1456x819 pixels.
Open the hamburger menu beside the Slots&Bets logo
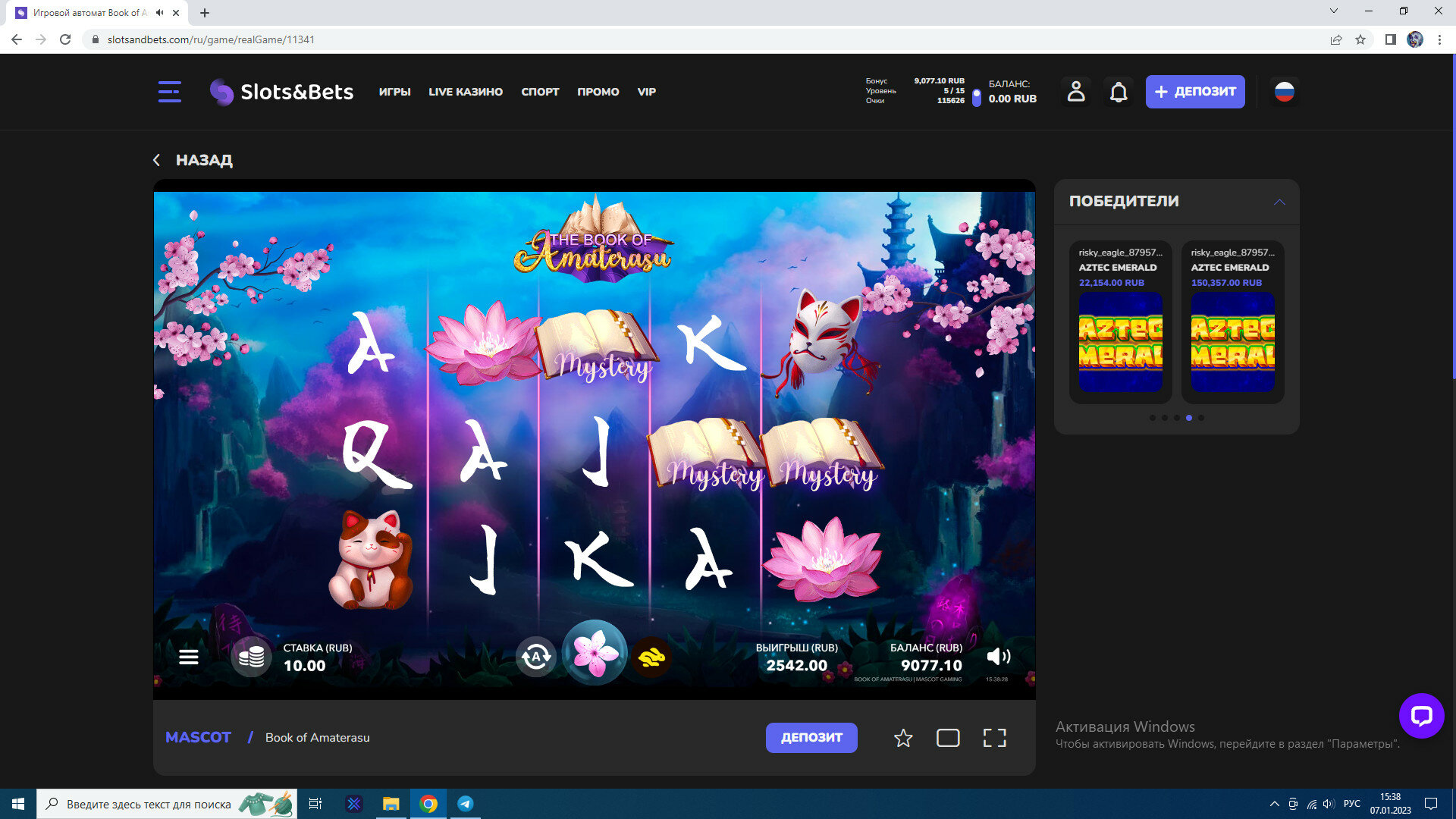[169, 92]
